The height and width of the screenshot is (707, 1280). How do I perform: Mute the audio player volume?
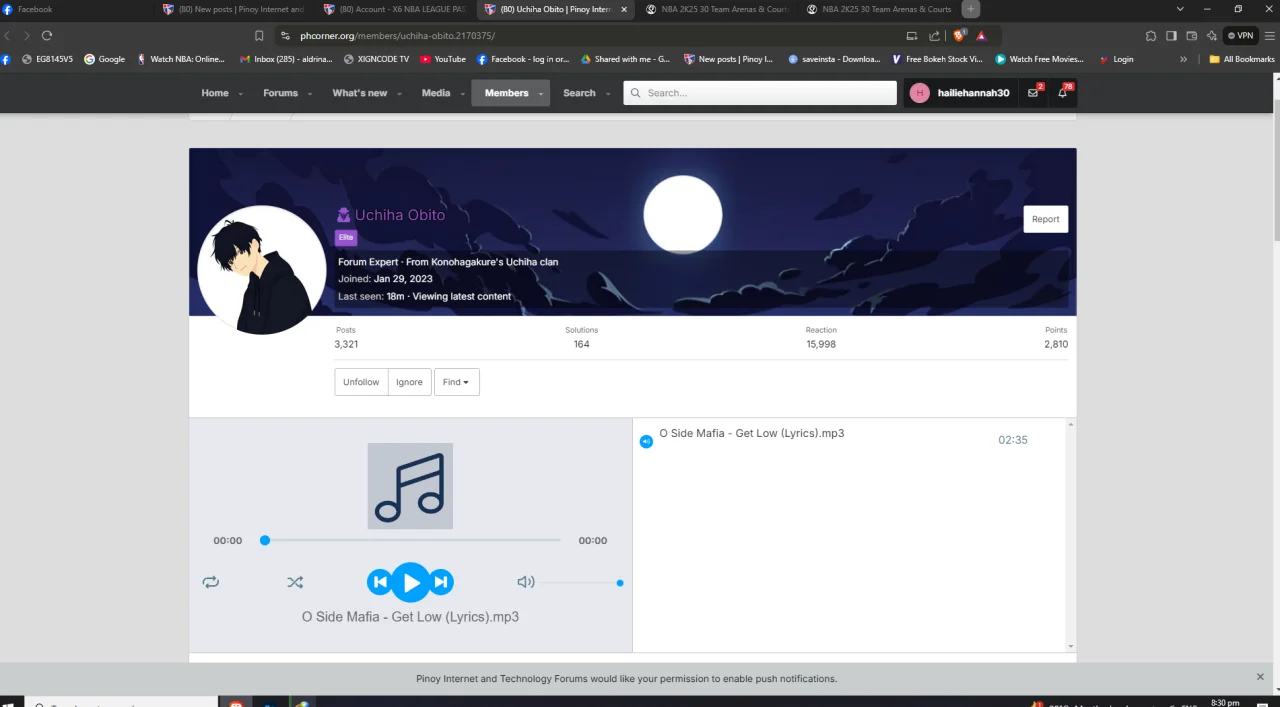click(x=525, y=582)
